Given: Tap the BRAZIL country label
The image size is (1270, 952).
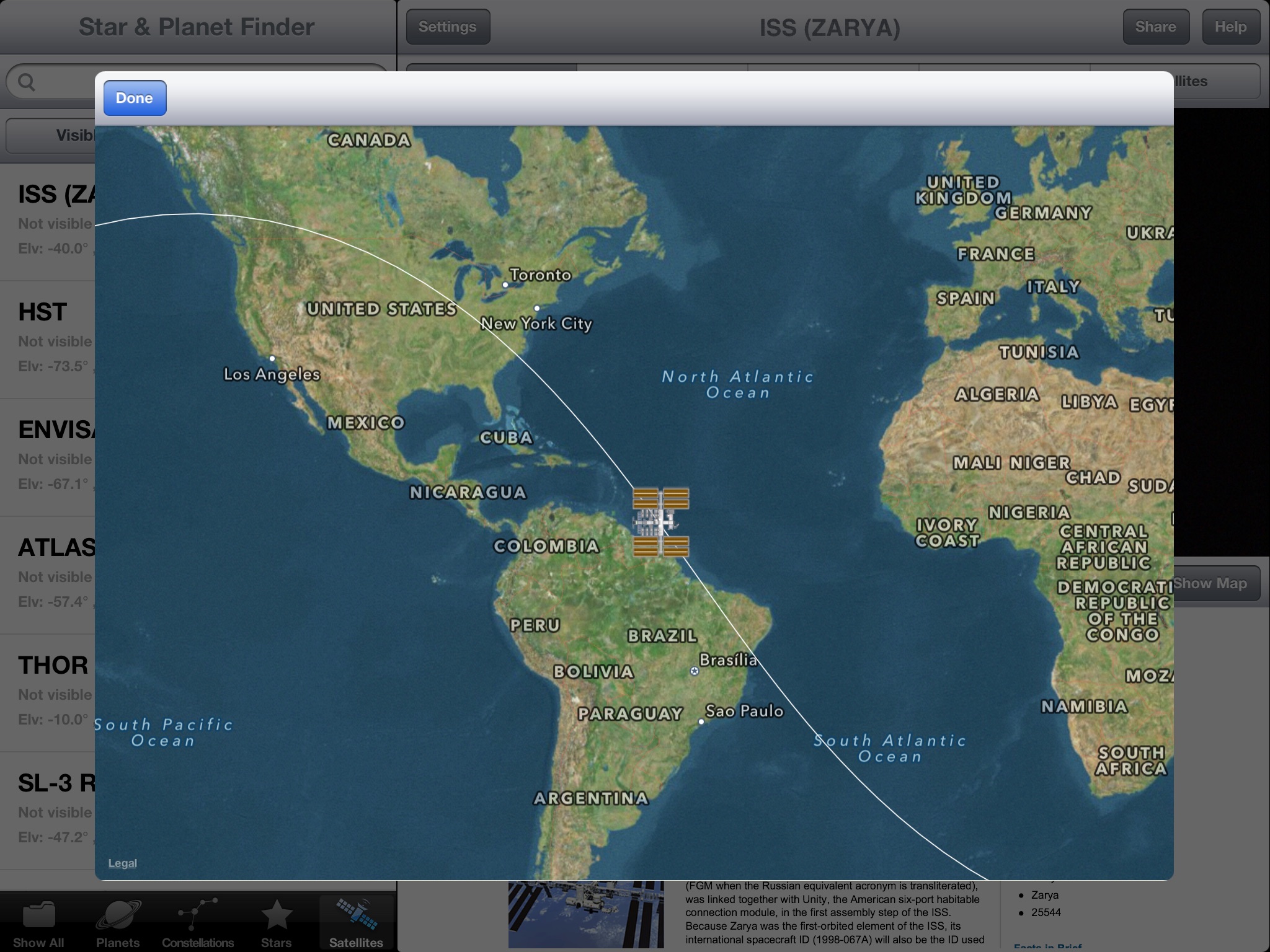Looking at the screenshot, I should [x=662, y=636].
